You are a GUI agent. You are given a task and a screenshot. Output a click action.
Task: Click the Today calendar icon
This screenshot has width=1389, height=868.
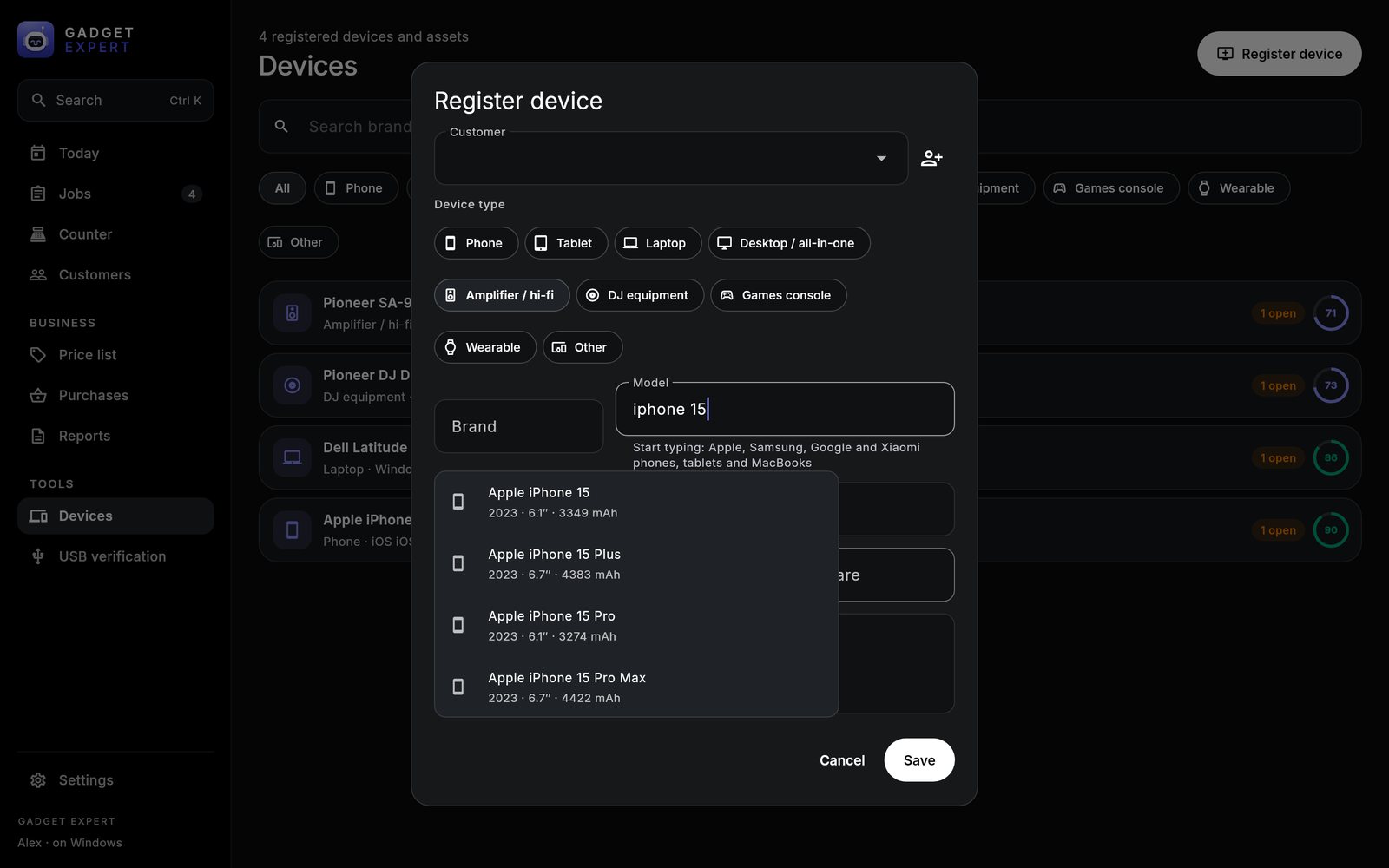[x=38, y=153]
